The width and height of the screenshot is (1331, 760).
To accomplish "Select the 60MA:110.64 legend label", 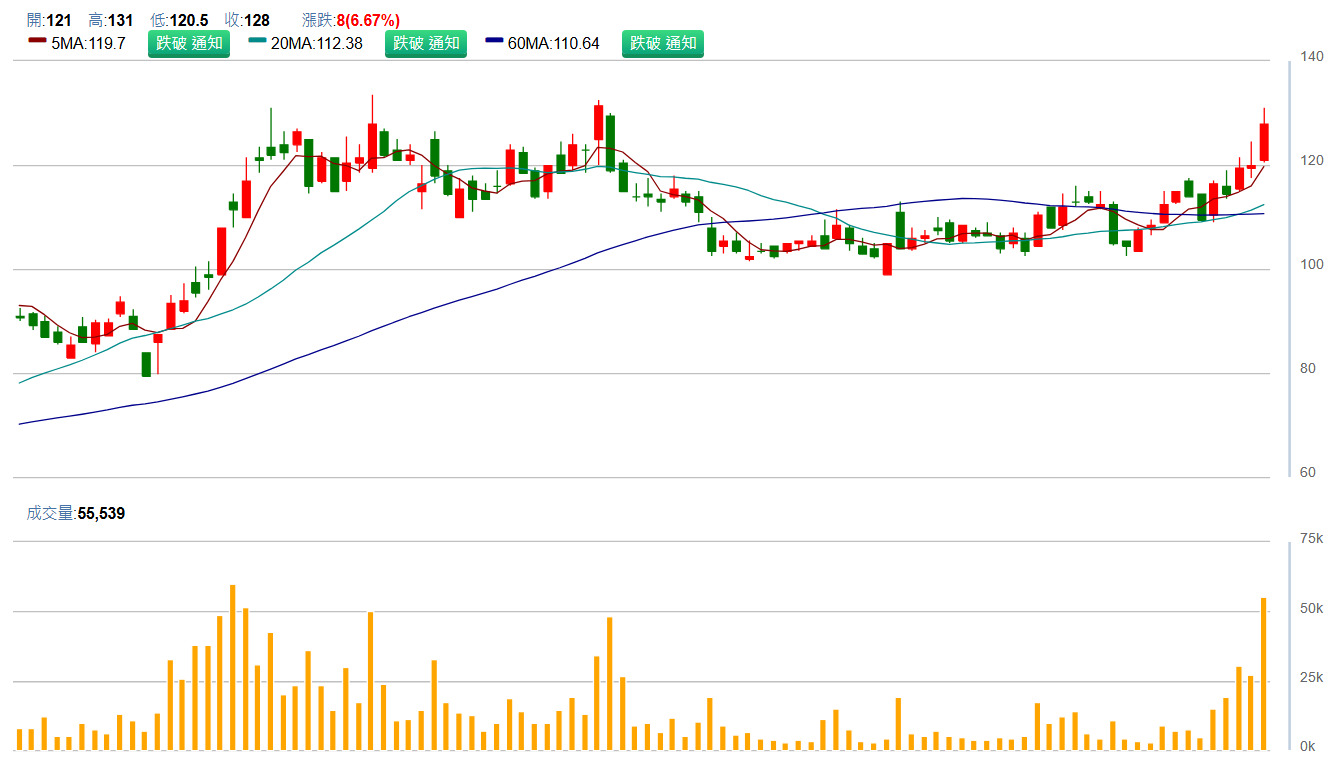I will pos(554,43).
